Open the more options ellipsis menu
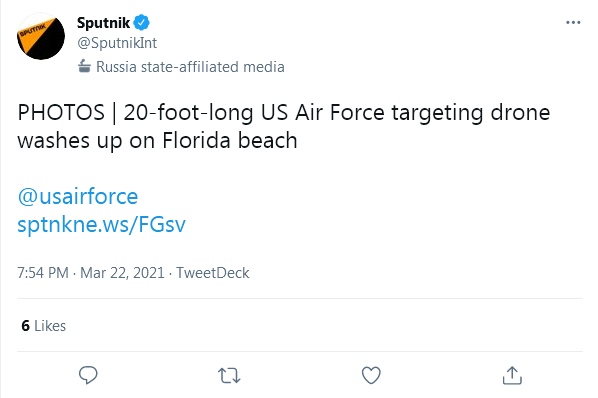This screenshot has width=598, height=398. click(573, 23)
